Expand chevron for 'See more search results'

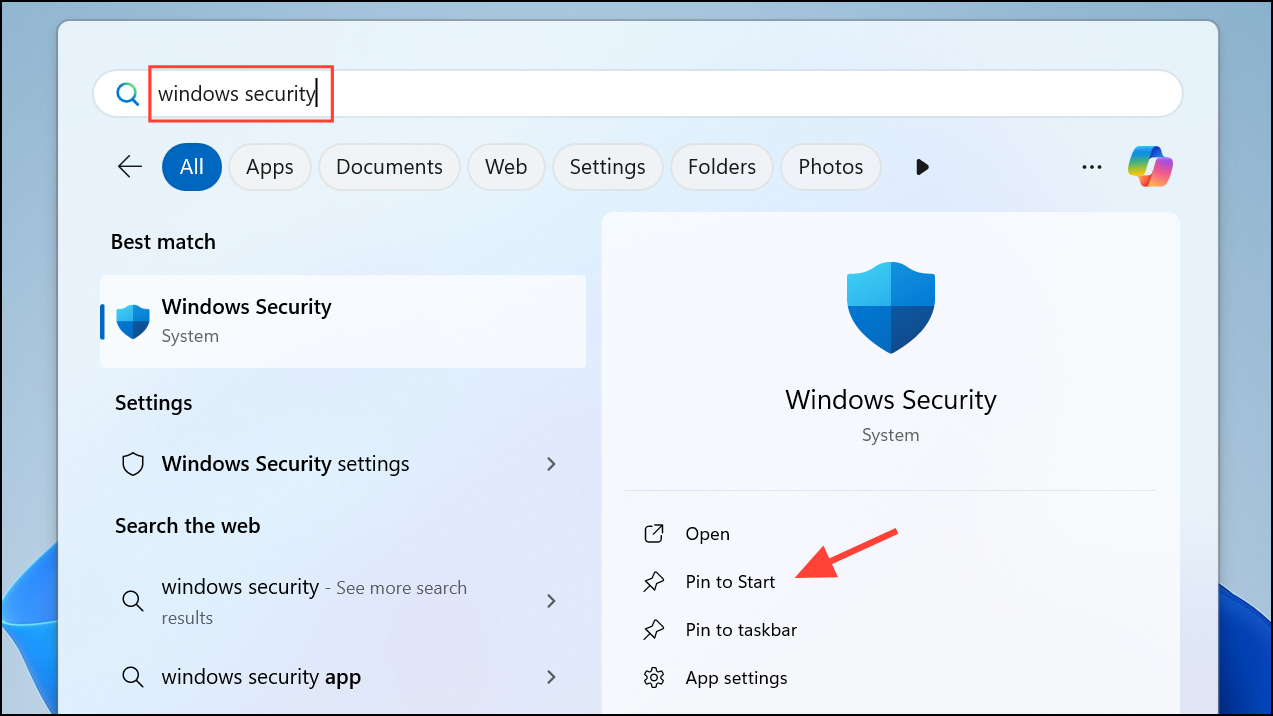pos(551,601)
